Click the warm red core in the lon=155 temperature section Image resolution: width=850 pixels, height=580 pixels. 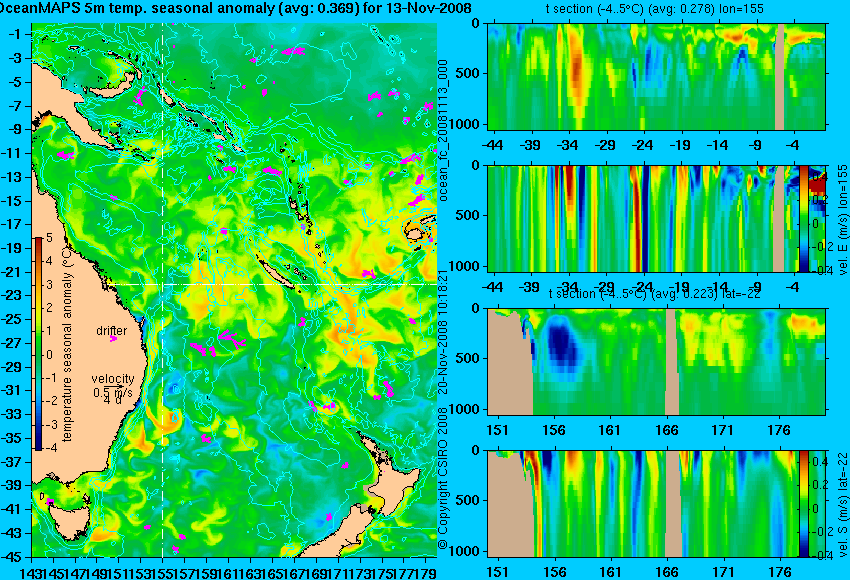click(576, 70)
